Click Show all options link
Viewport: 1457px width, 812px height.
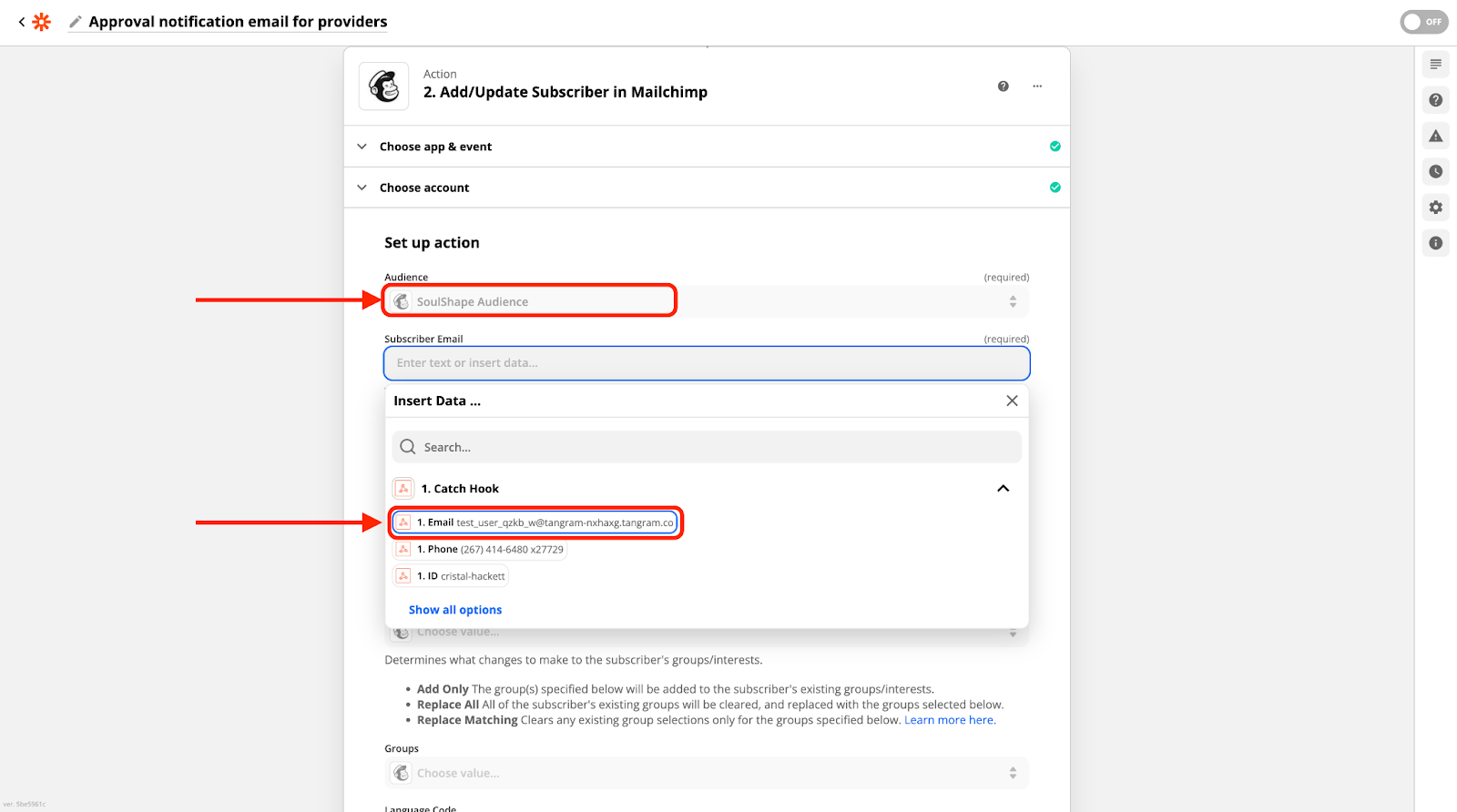pos(455,610)
